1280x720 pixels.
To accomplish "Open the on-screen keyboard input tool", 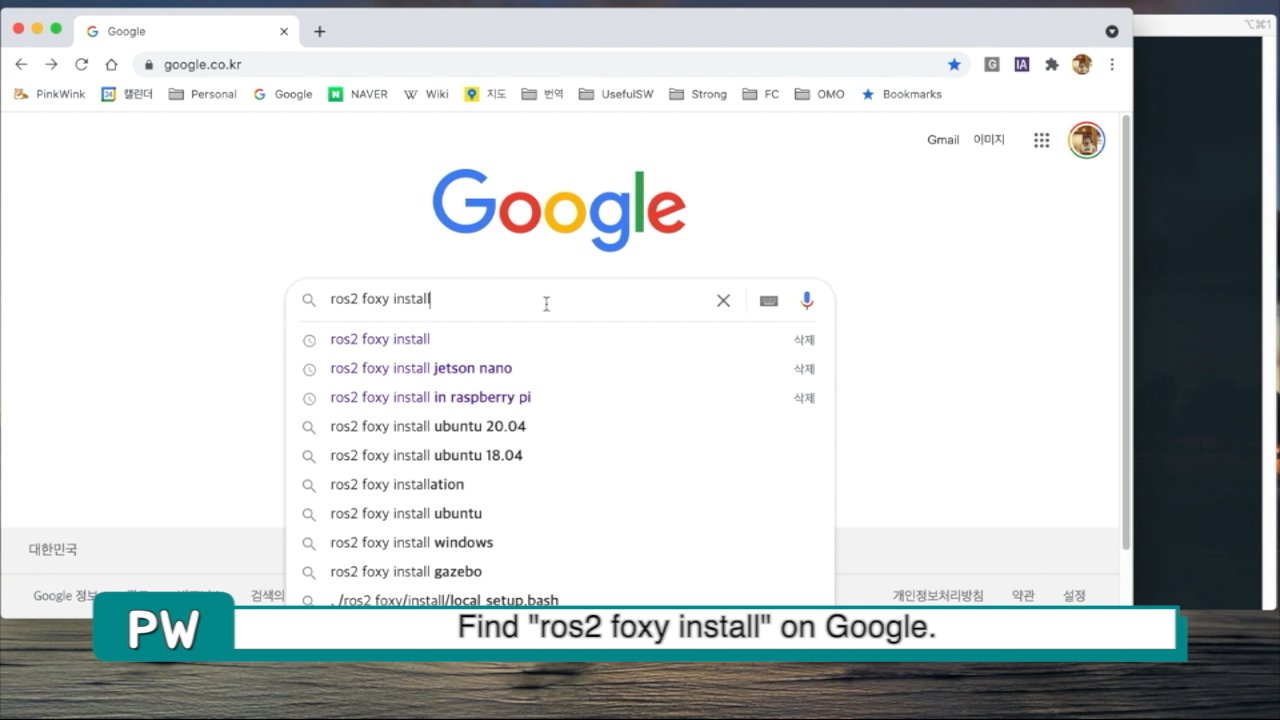I will pyautogui.click(x=768, y=301).
